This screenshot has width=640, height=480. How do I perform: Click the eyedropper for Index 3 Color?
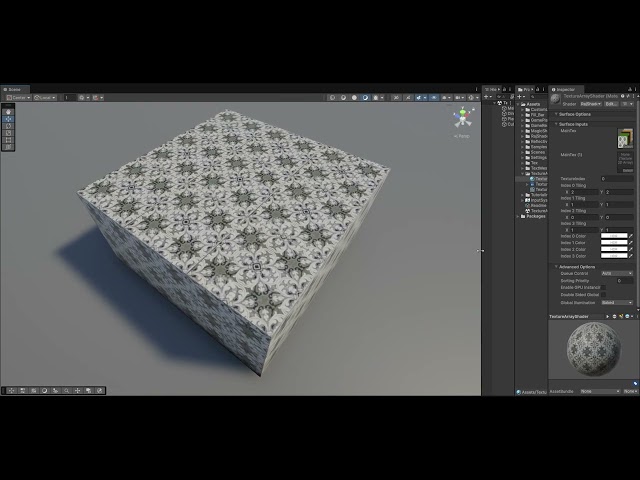(x=631, y=256)
